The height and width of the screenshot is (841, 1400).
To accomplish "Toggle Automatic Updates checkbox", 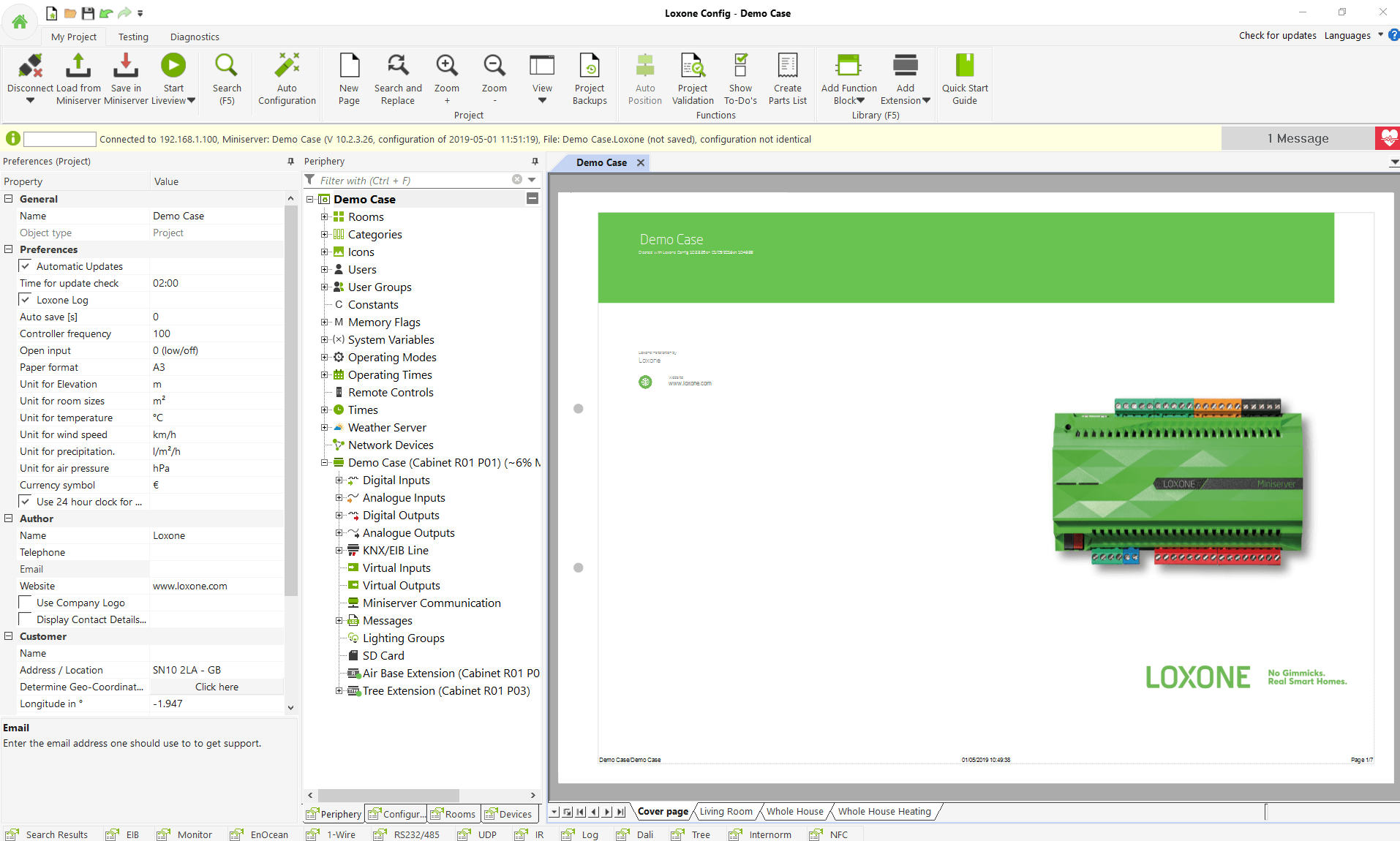I will pyautogui.click(x=26, y=266).
